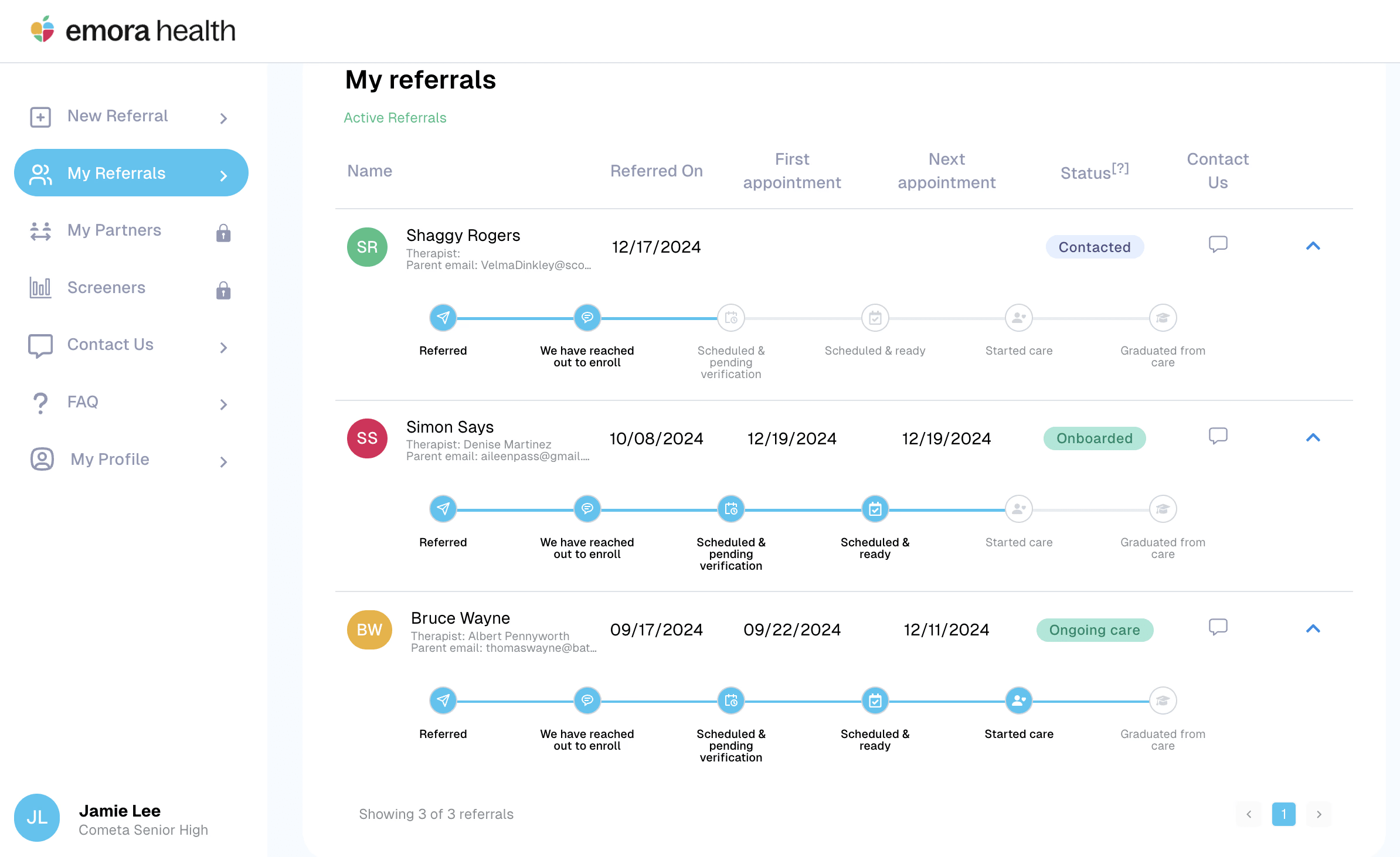Open the FAQ sidebar item
Viewport: 1400px width, 857px height.
pos(83,402)
